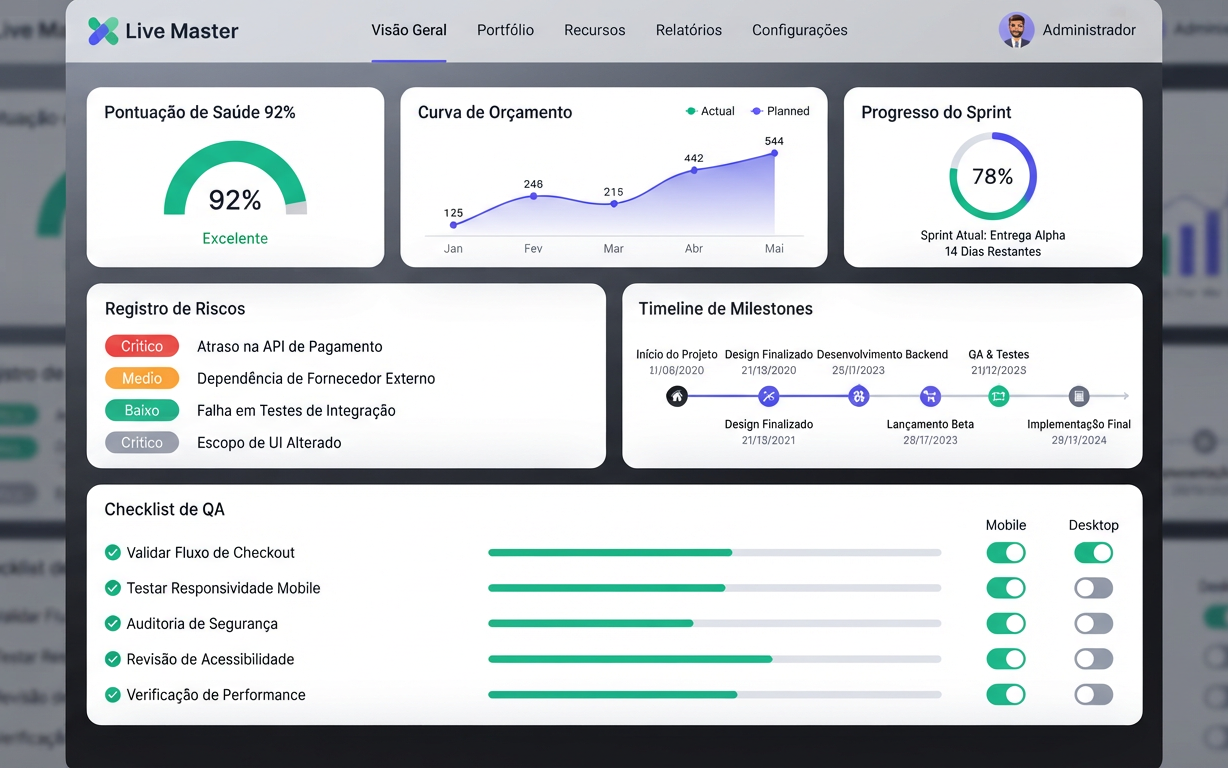This screenshot has height=768, width=1228.
Task: Switch on Desktop for Revisão de Acessibilidade
Action: (x=1094, y=659)
